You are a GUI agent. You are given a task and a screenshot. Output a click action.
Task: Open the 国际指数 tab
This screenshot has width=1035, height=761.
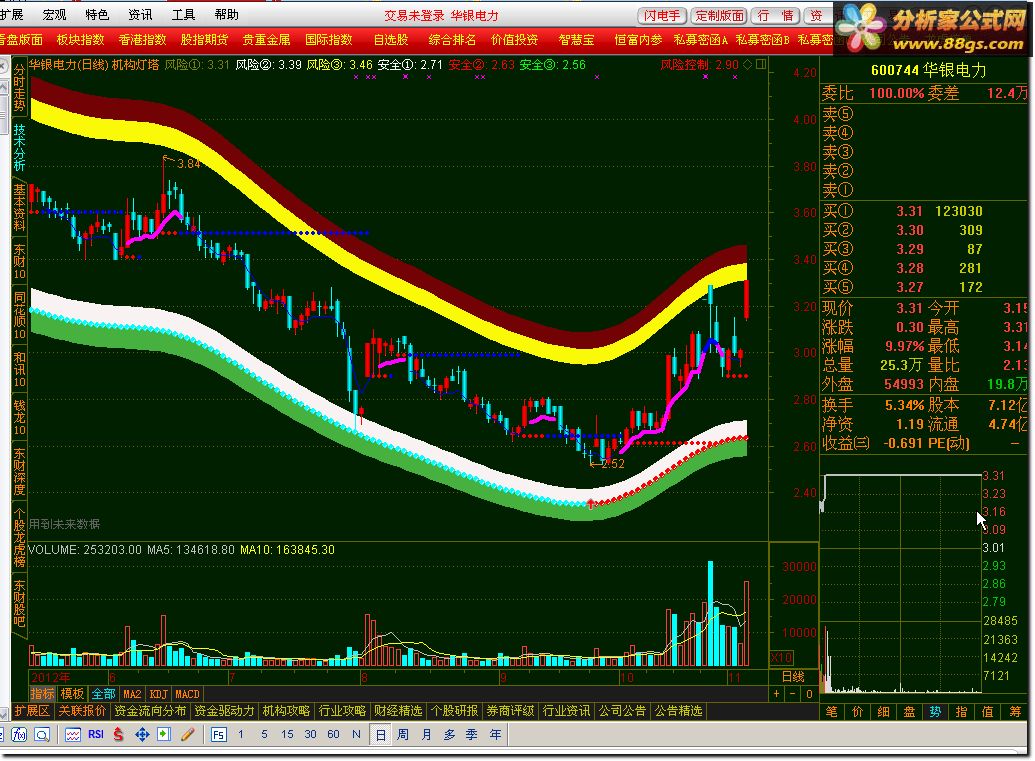pyautogui.click(x=329, y=40)
